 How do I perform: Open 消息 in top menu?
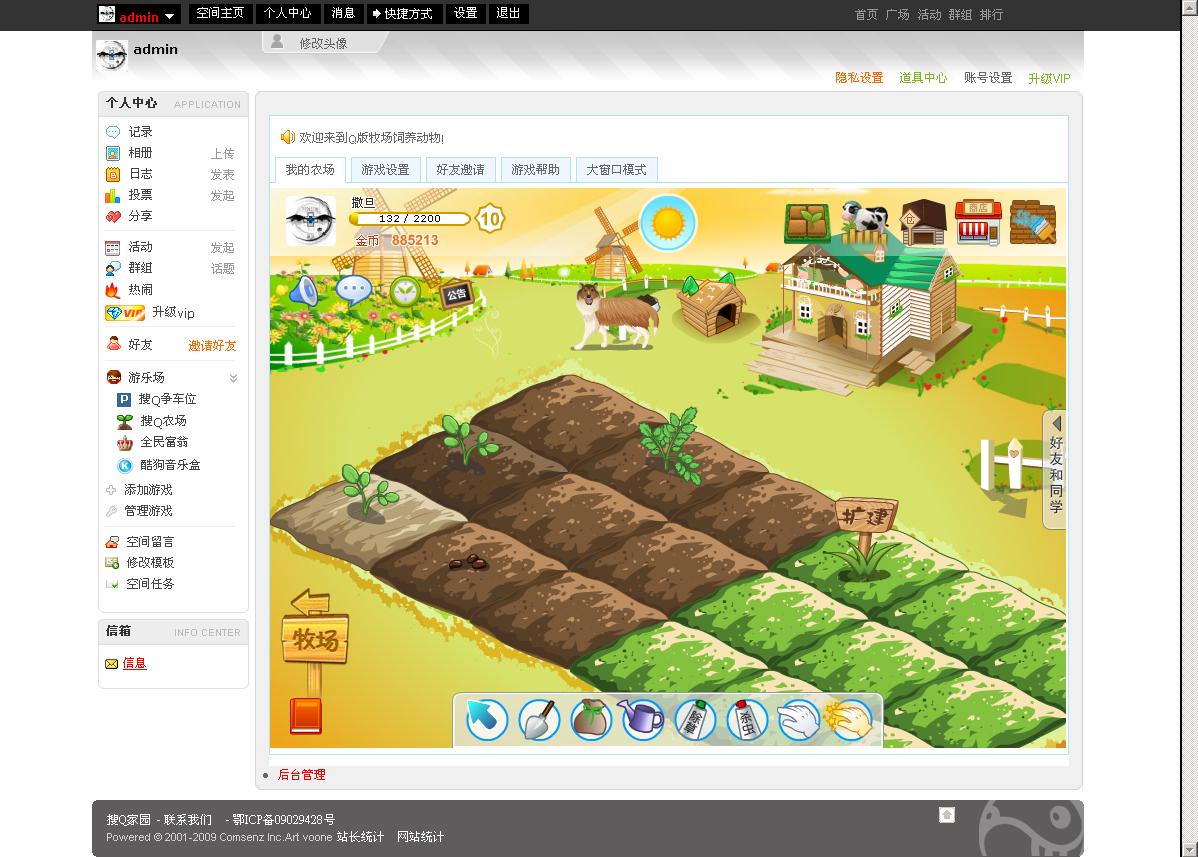pos(343,13)
